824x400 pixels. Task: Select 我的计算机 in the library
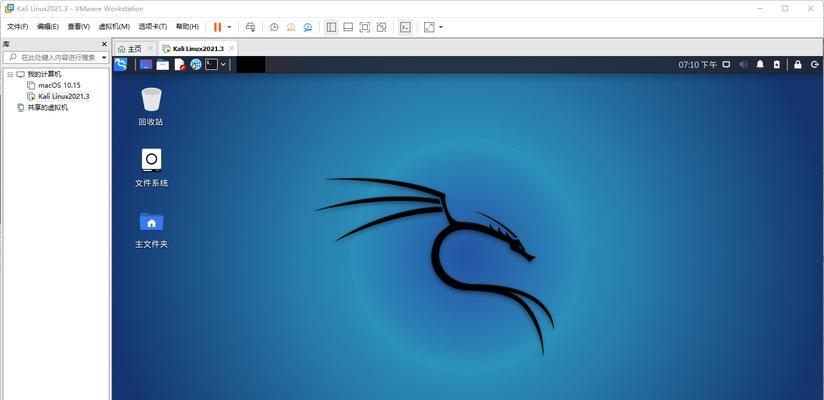(x=44, y=75)
